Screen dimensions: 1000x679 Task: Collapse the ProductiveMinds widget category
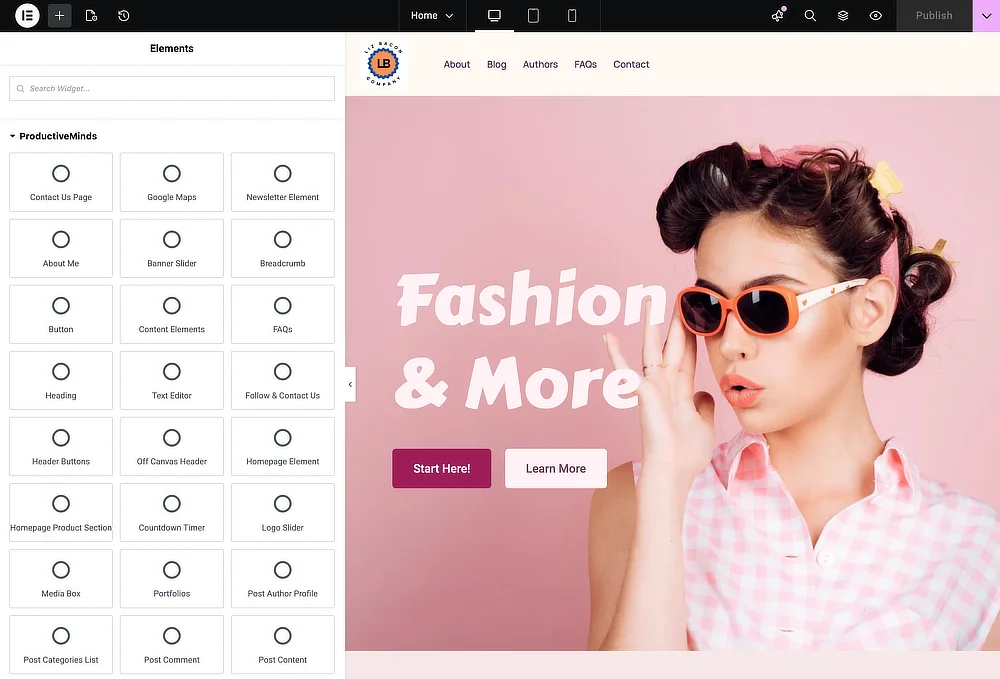pos(13,136)
